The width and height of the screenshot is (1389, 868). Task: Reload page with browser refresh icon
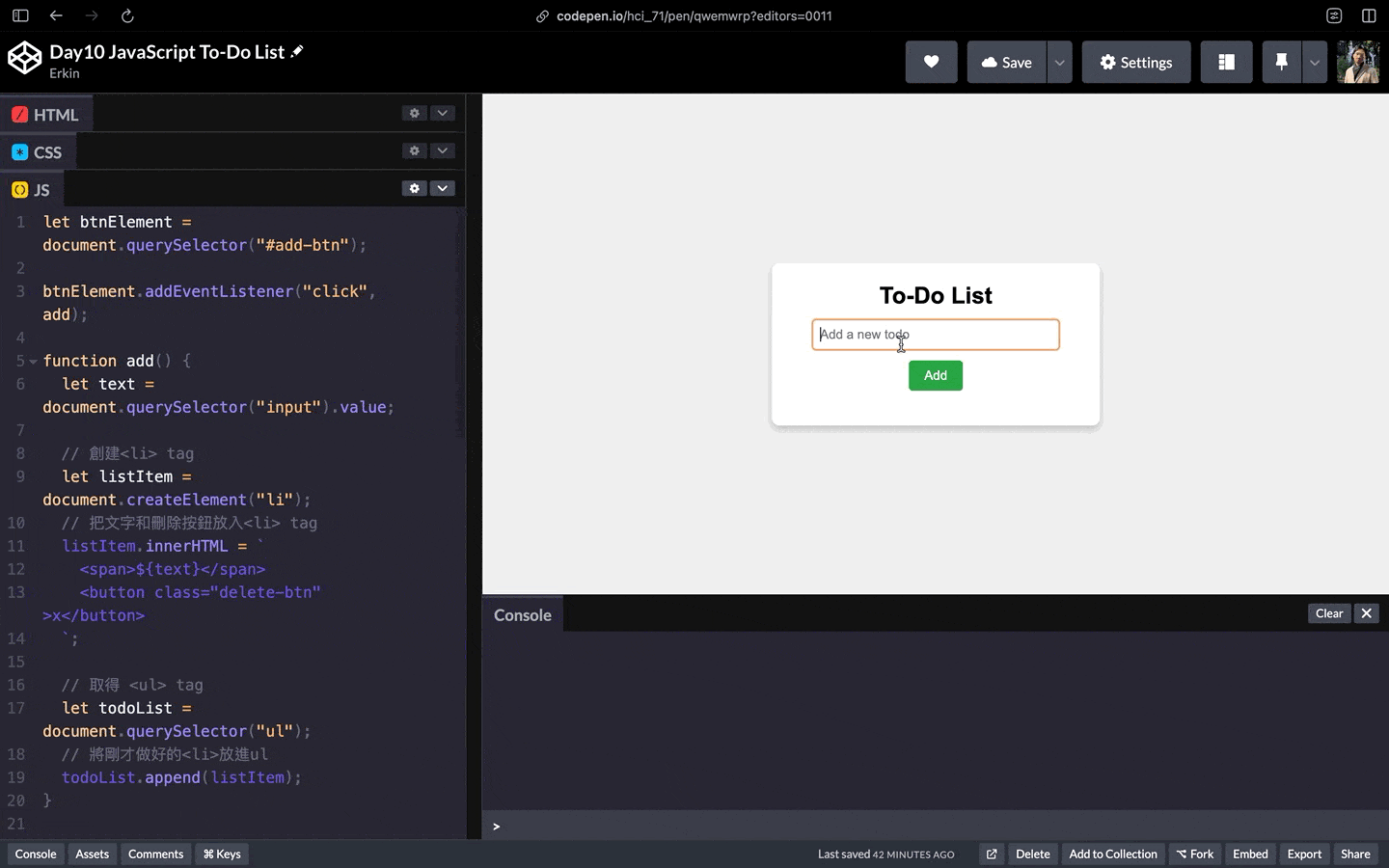[x=127, y=15]
